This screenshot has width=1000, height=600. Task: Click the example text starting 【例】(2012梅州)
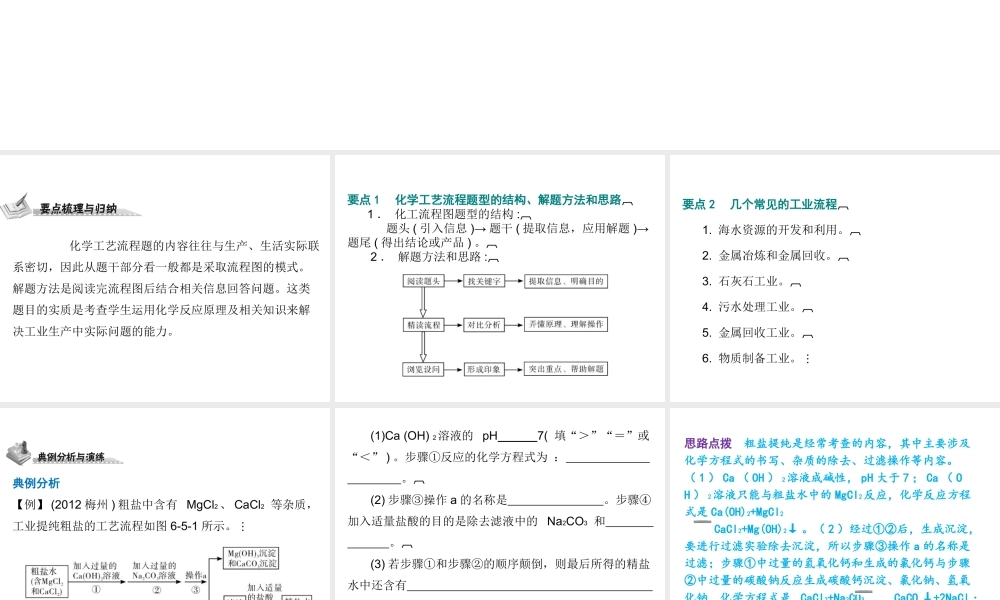[163, 515]
